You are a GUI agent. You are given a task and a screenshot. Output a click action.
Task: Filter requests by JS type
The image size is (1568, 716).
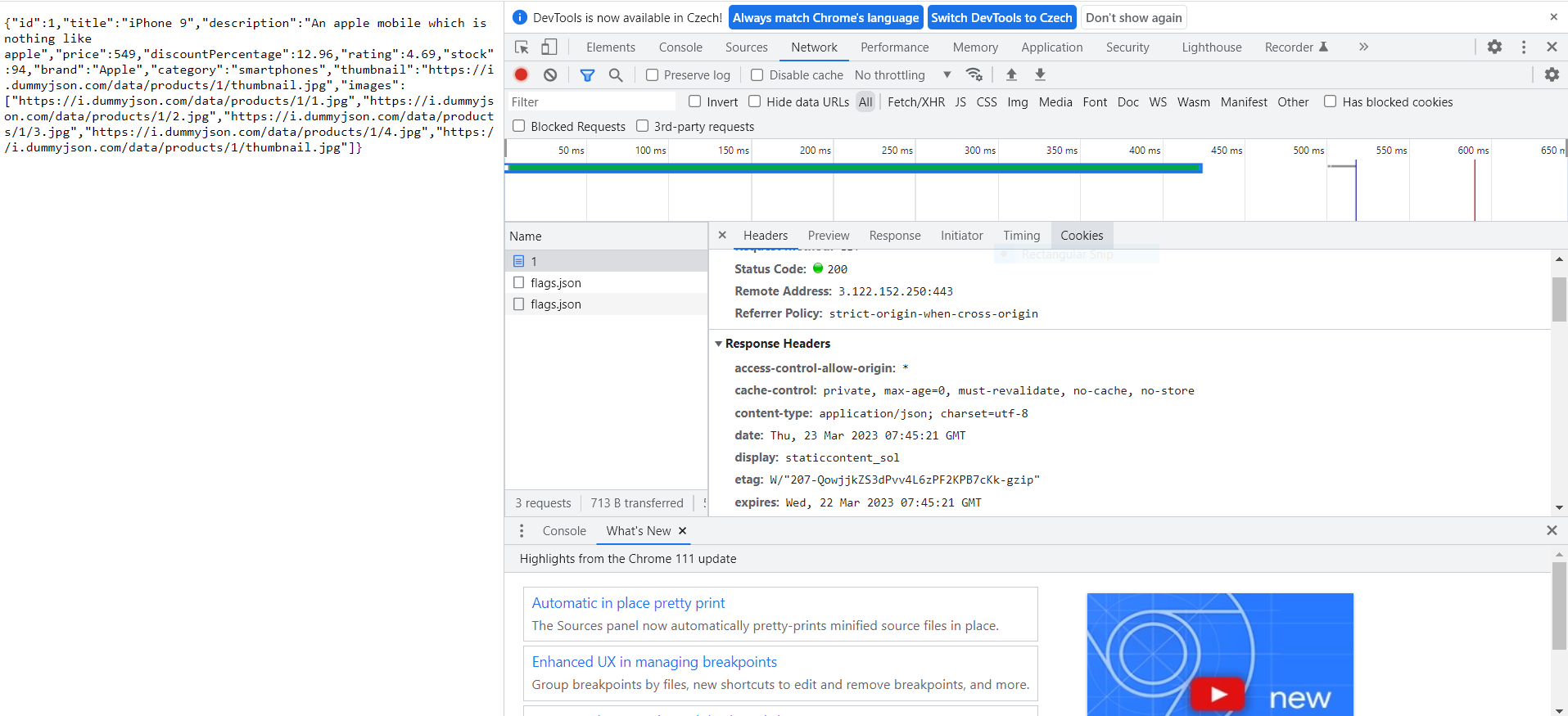(960, 102)
